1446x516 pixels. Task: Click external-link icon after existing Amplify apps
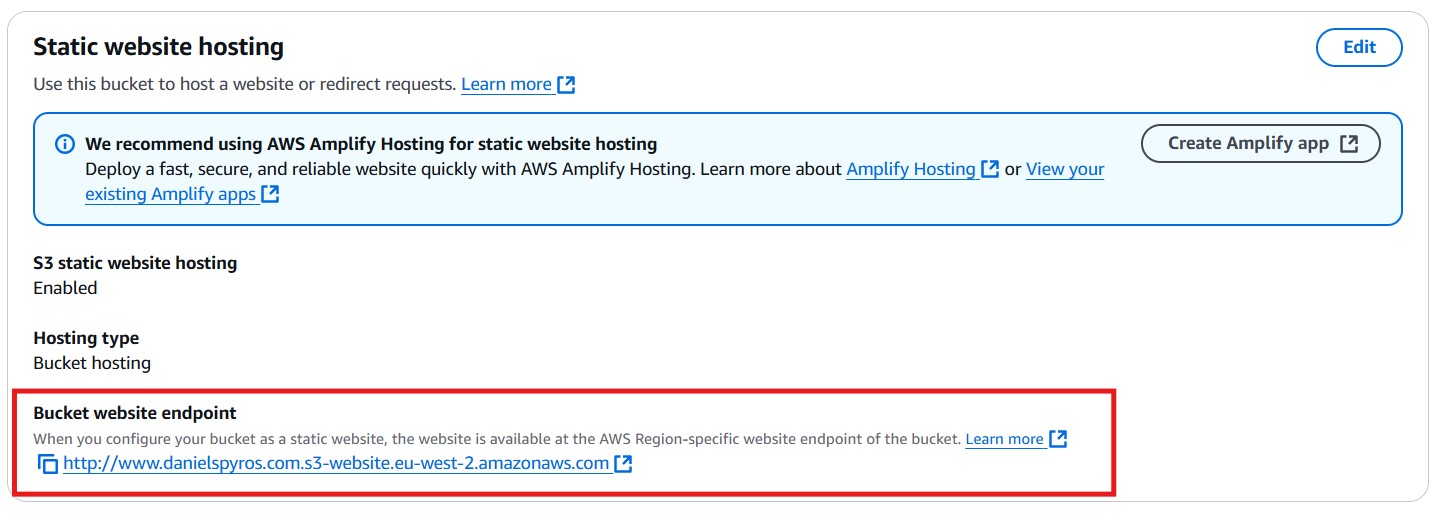(270, 195)
